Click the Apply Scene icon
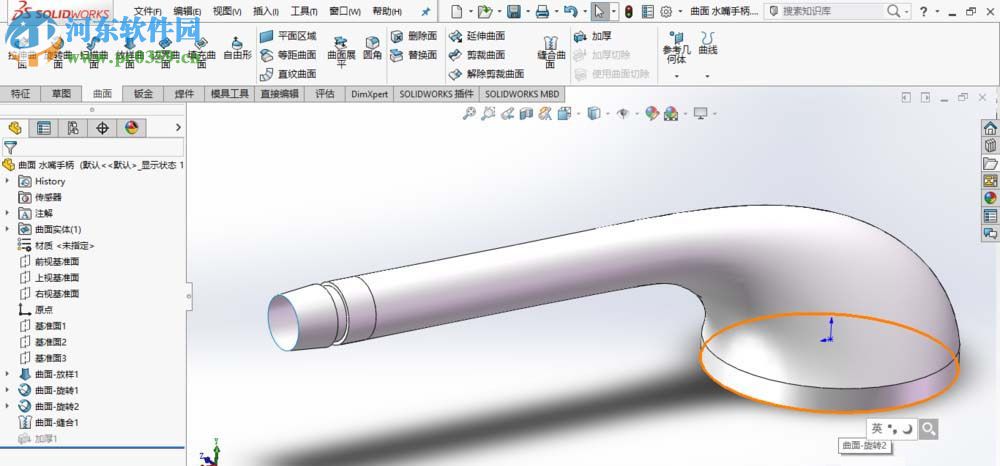This screenshot has height=466, width=1000. 671,113
